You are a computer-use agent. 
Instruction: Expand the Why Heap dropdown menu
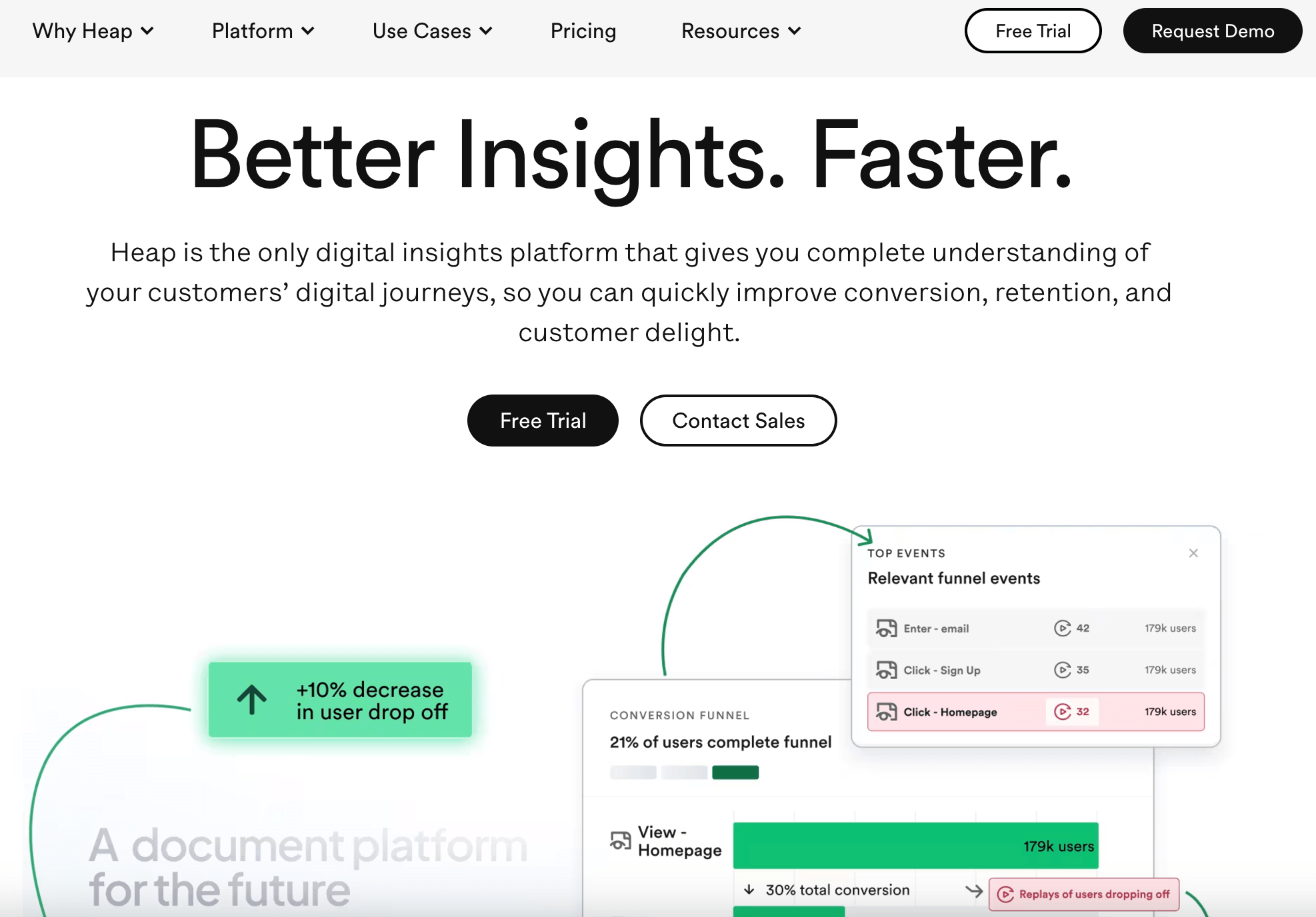[90, 30]
